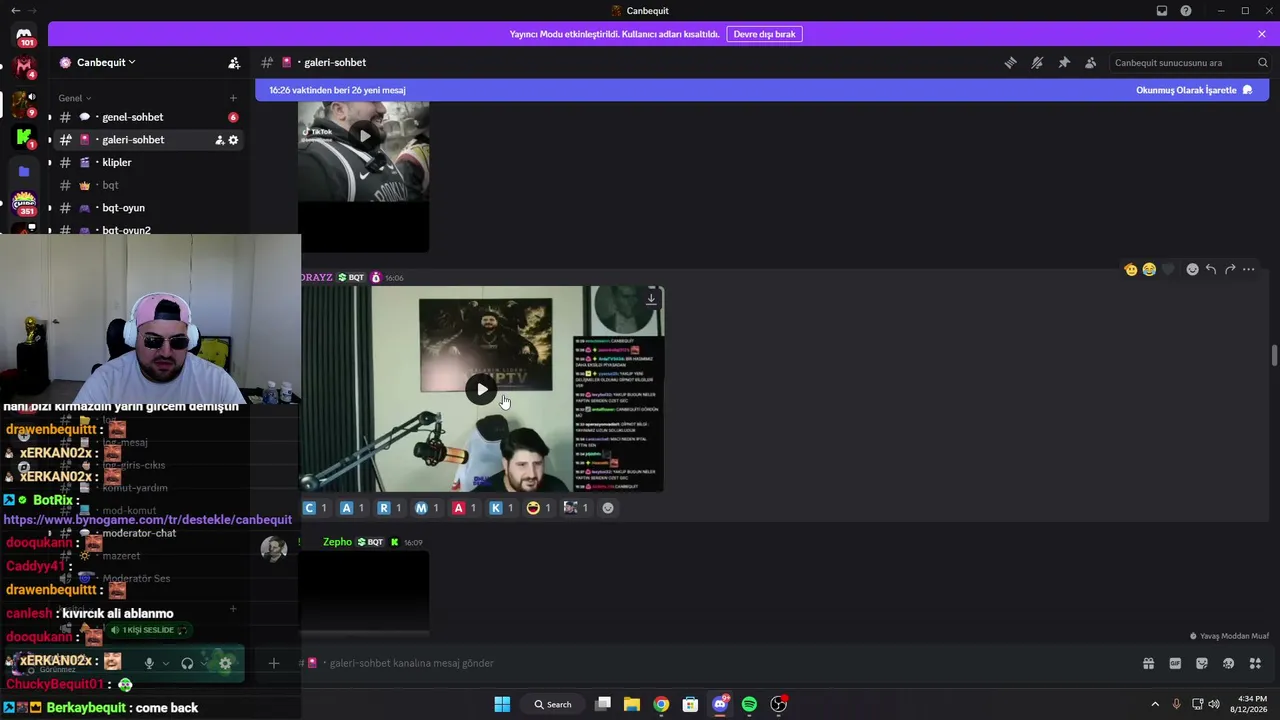Open the red M server icon
Screen dimensions: 1280x720
tap(24, 69)
